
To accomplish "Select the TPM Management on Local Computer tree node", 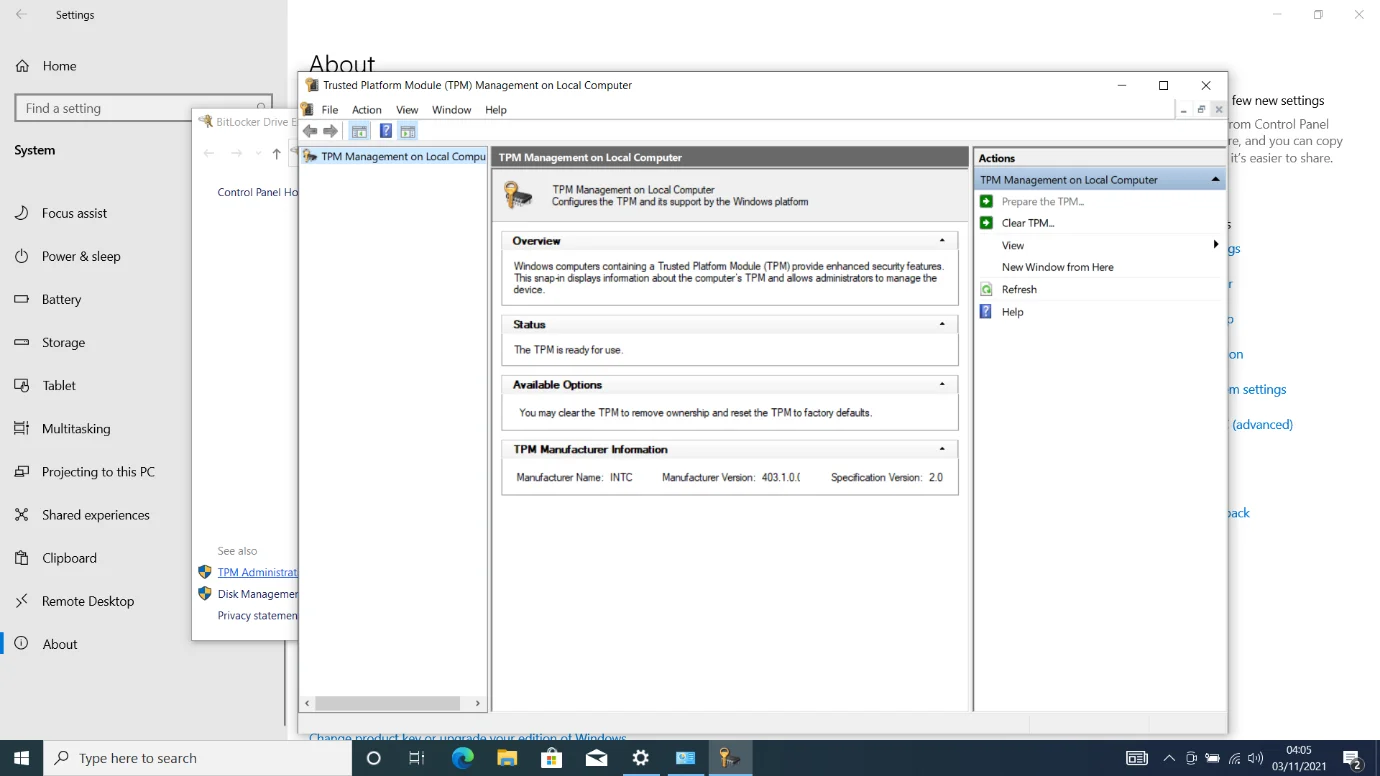I will pos(395,157).
